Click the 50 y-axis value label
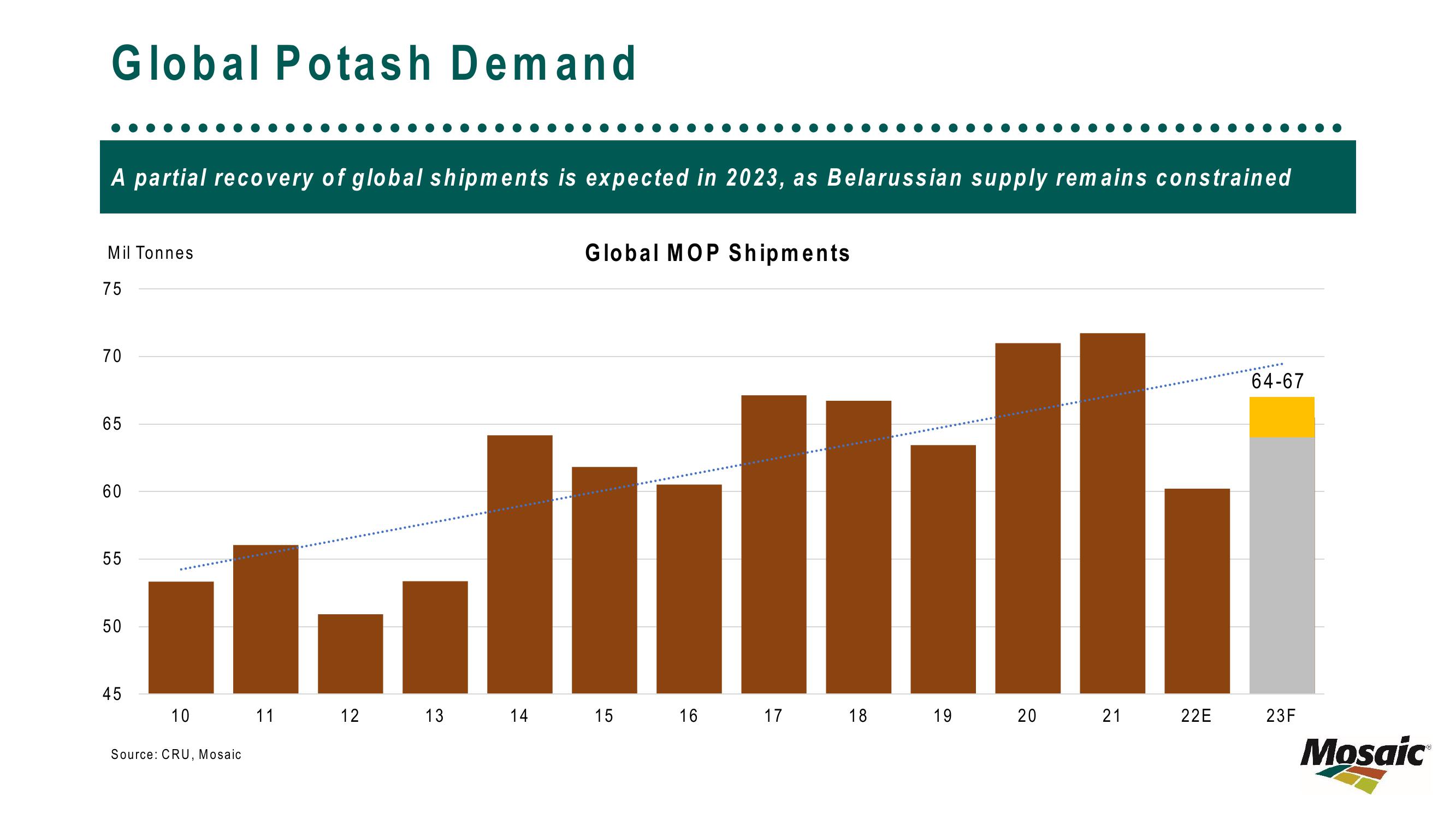1456x819 pixels. [x=112, y=626]
